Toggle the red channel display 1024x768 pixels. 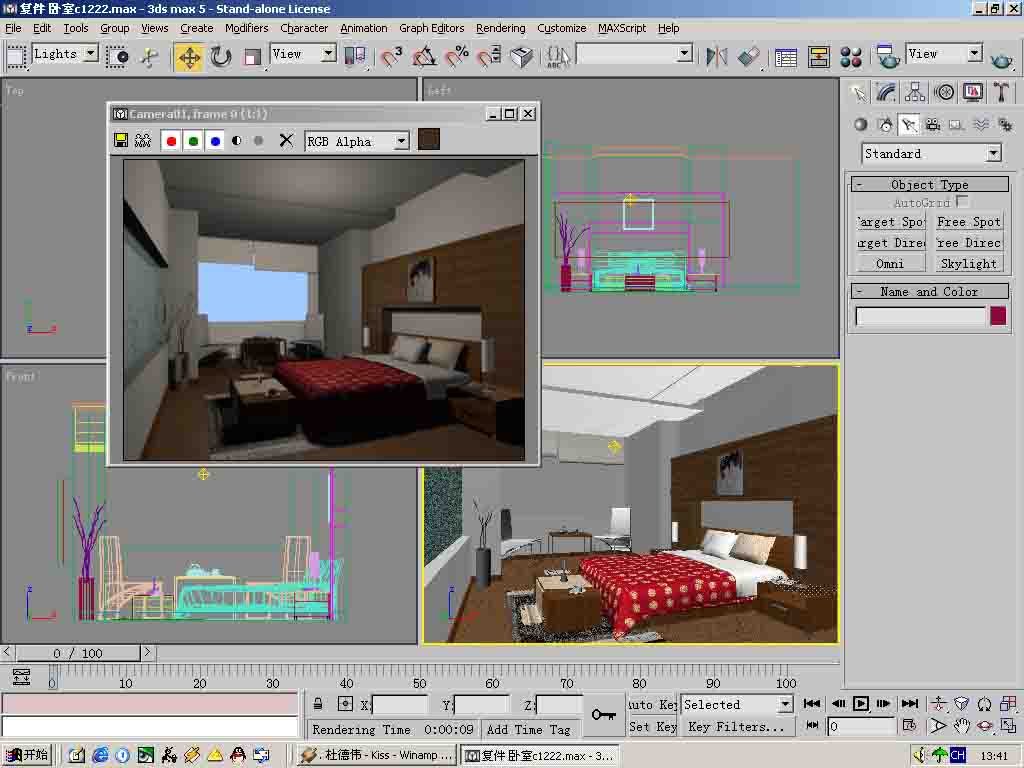171,141
